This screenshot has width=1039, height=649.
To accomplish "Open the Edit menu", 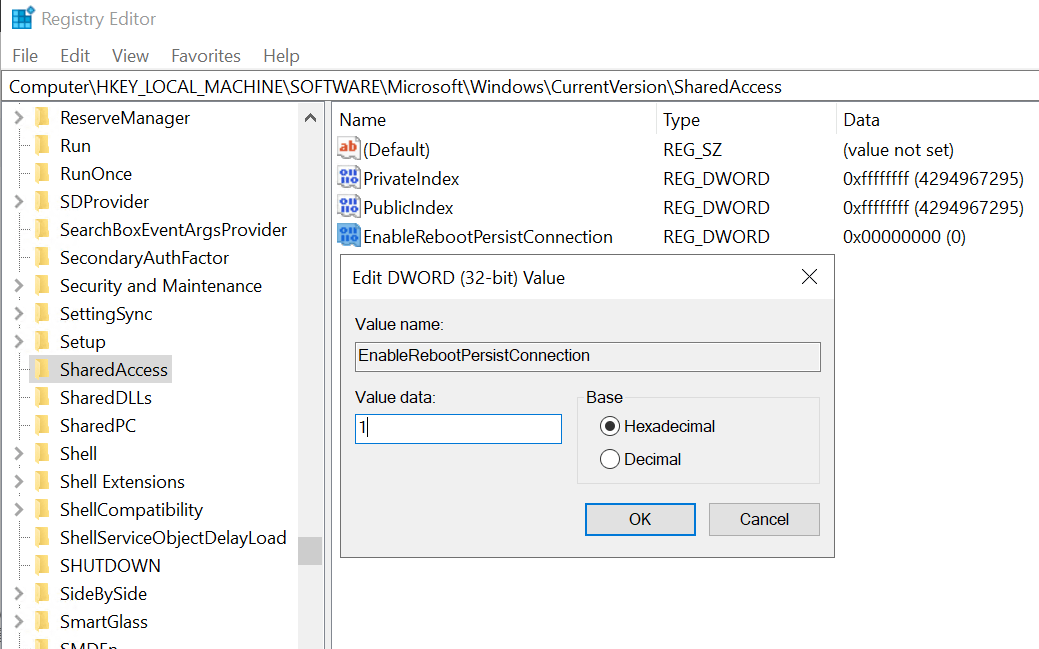I will 75,56.
